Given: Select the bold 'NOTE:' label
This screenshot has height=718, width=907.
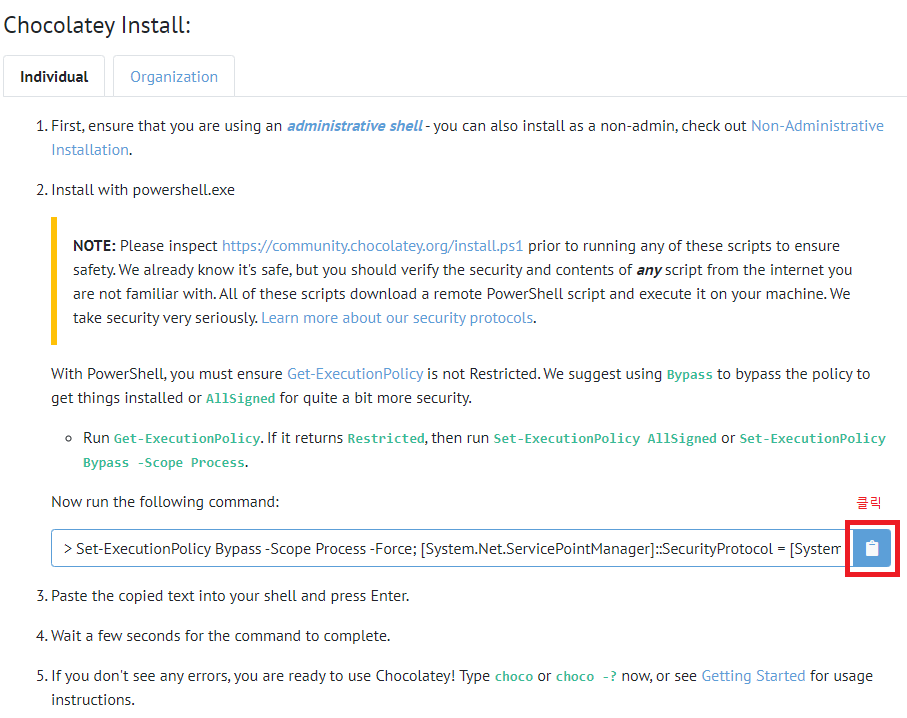Looking at the screenshot, I should pyautogui.click(x=94, y=246).
